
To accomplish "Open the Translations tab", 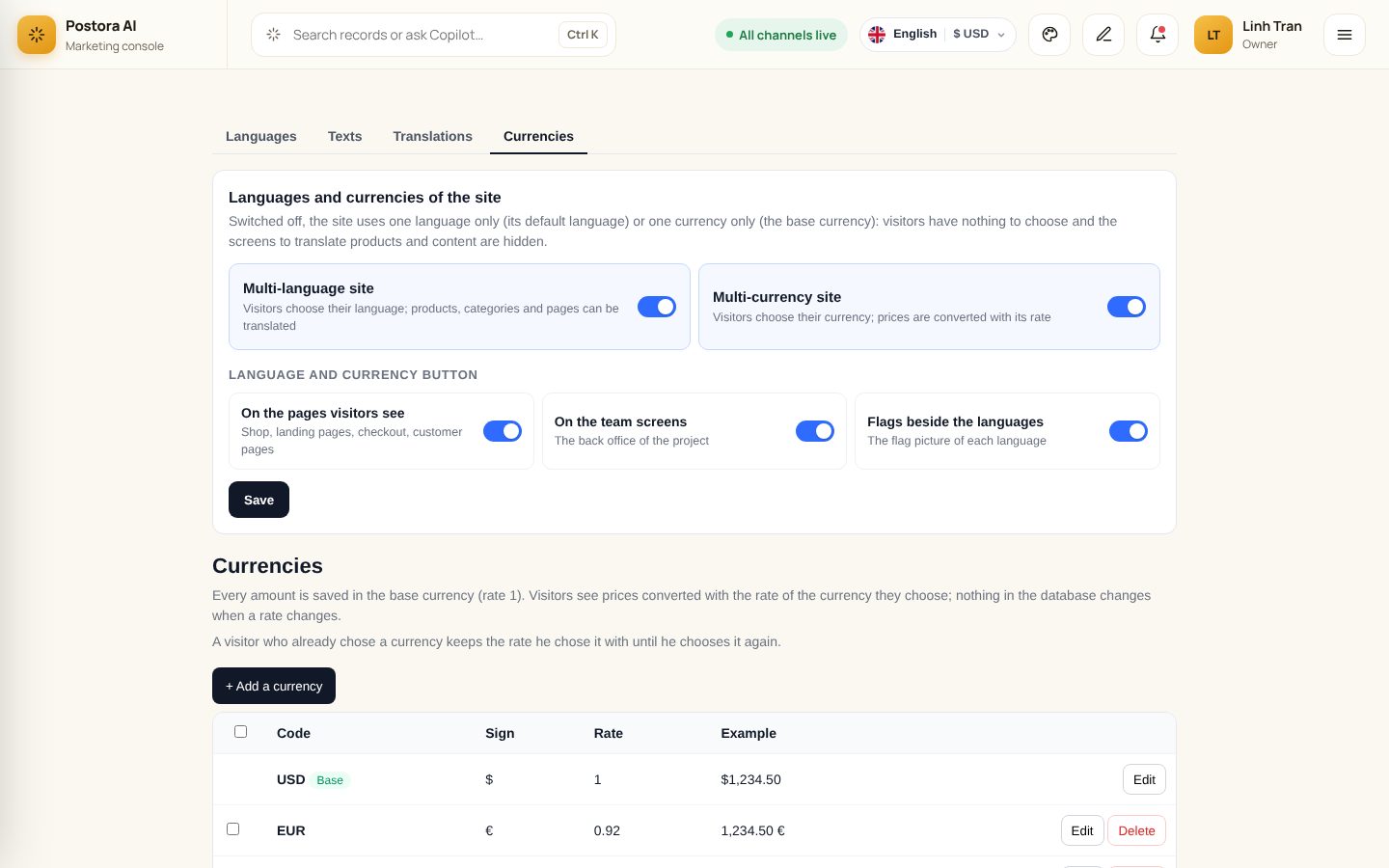I will click(x=432, y=136).
